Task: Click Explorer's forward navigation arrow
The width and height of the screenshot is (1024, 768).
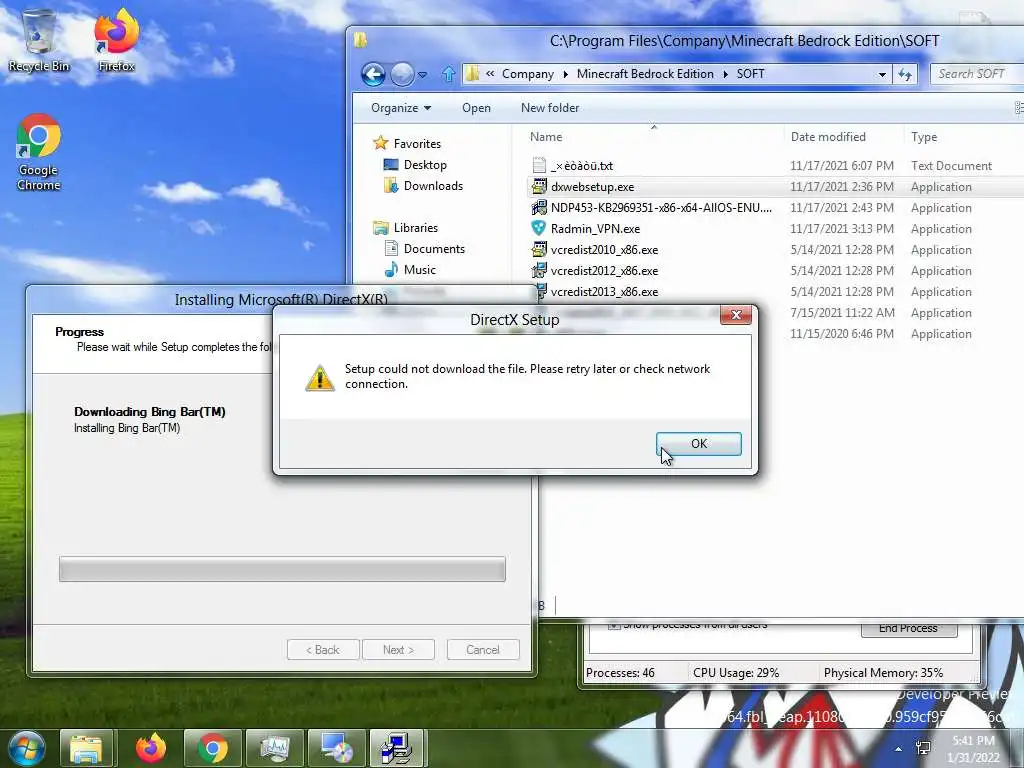Action: click(x=402, y=74)
